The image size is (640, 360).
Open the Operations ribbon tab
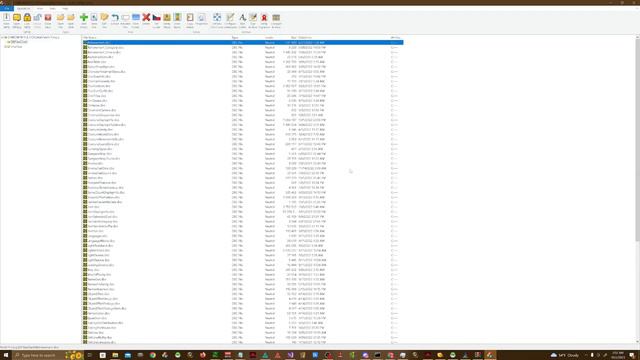click(x=24, y=8)
